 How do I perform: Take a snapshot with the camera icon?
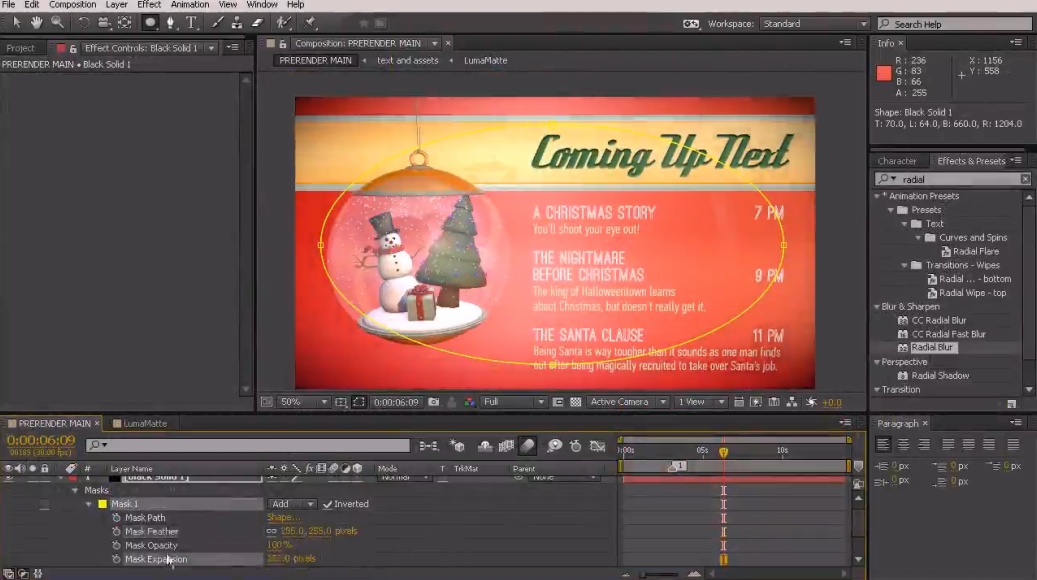pos(434,402)
